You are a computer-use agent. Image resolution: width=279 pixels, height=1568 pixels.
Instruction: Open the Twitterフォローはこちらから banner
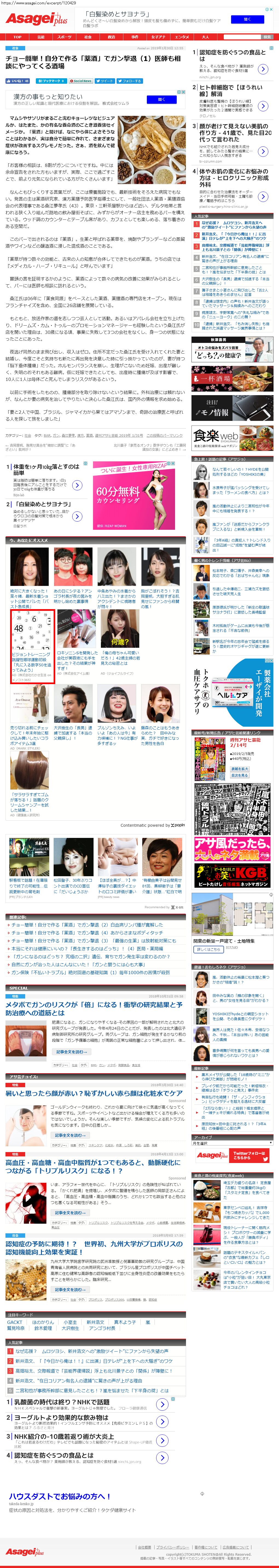[x=232, y=1155]
